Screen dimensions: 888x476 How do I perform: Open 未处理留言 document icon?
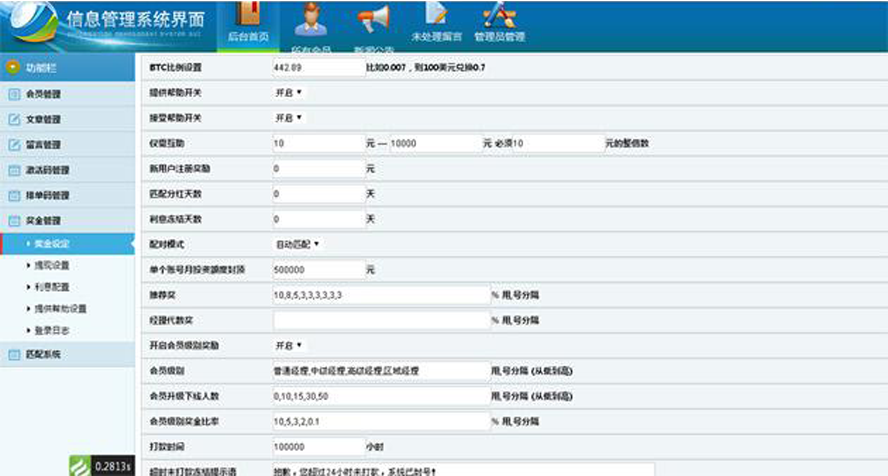tap(436, 12)
